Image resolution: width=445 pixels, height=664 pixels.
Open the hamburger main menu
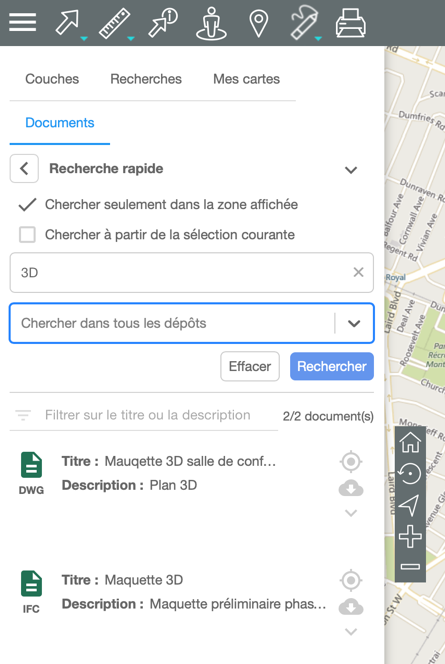coord(22,22)
